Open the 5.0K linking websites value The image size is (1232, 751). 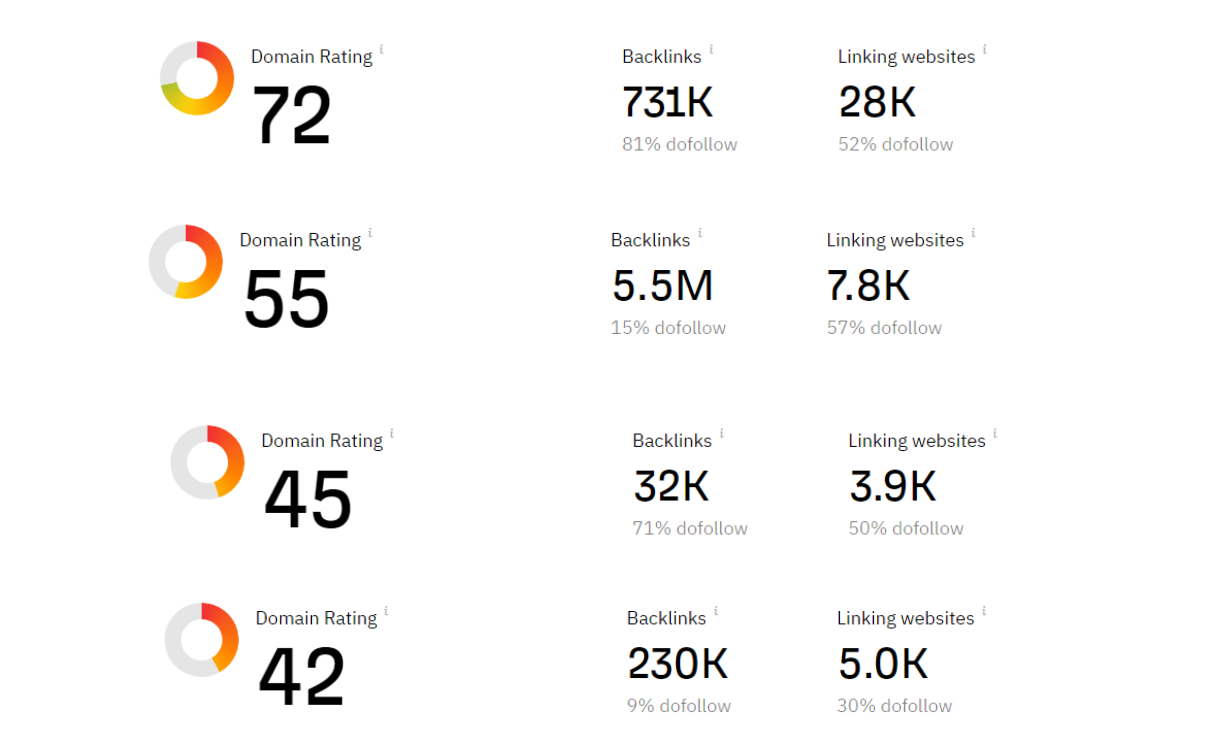tap(883, 664)
